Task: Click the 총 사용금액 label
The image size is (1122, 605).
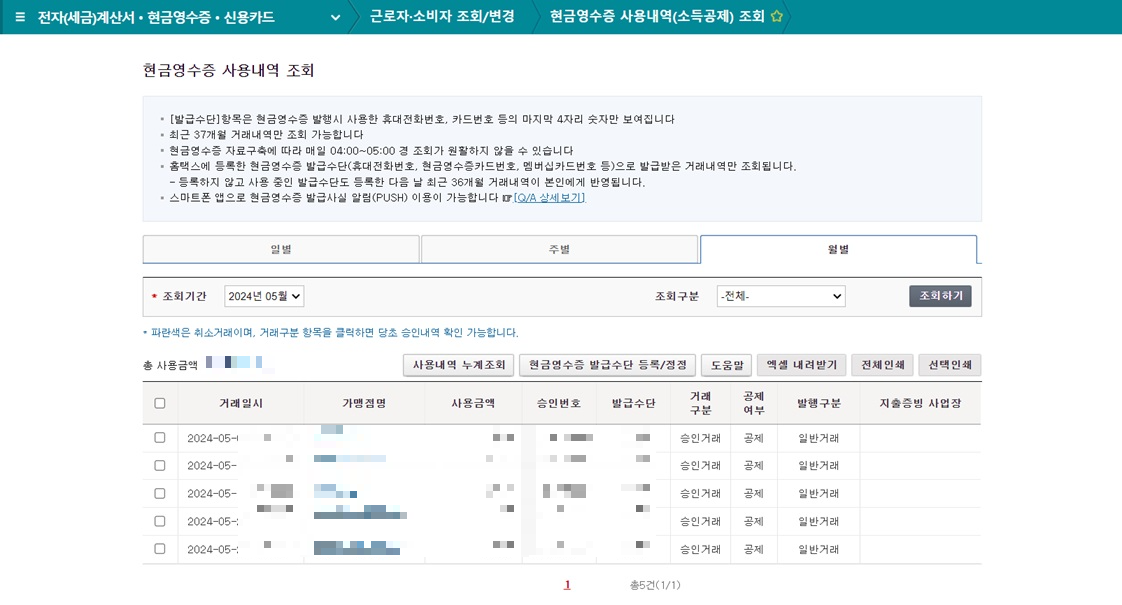Action: [x=170, y=365]
